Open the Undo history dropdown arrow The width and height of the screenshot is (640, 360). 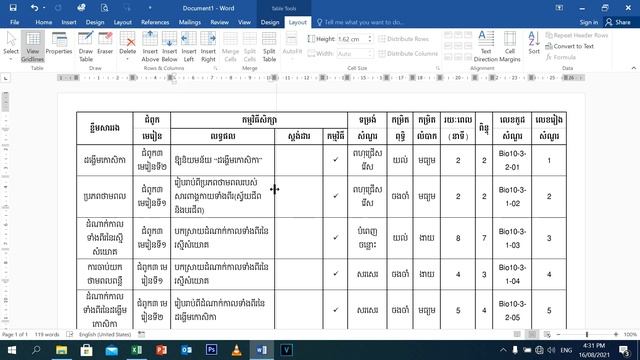[44, 8]
